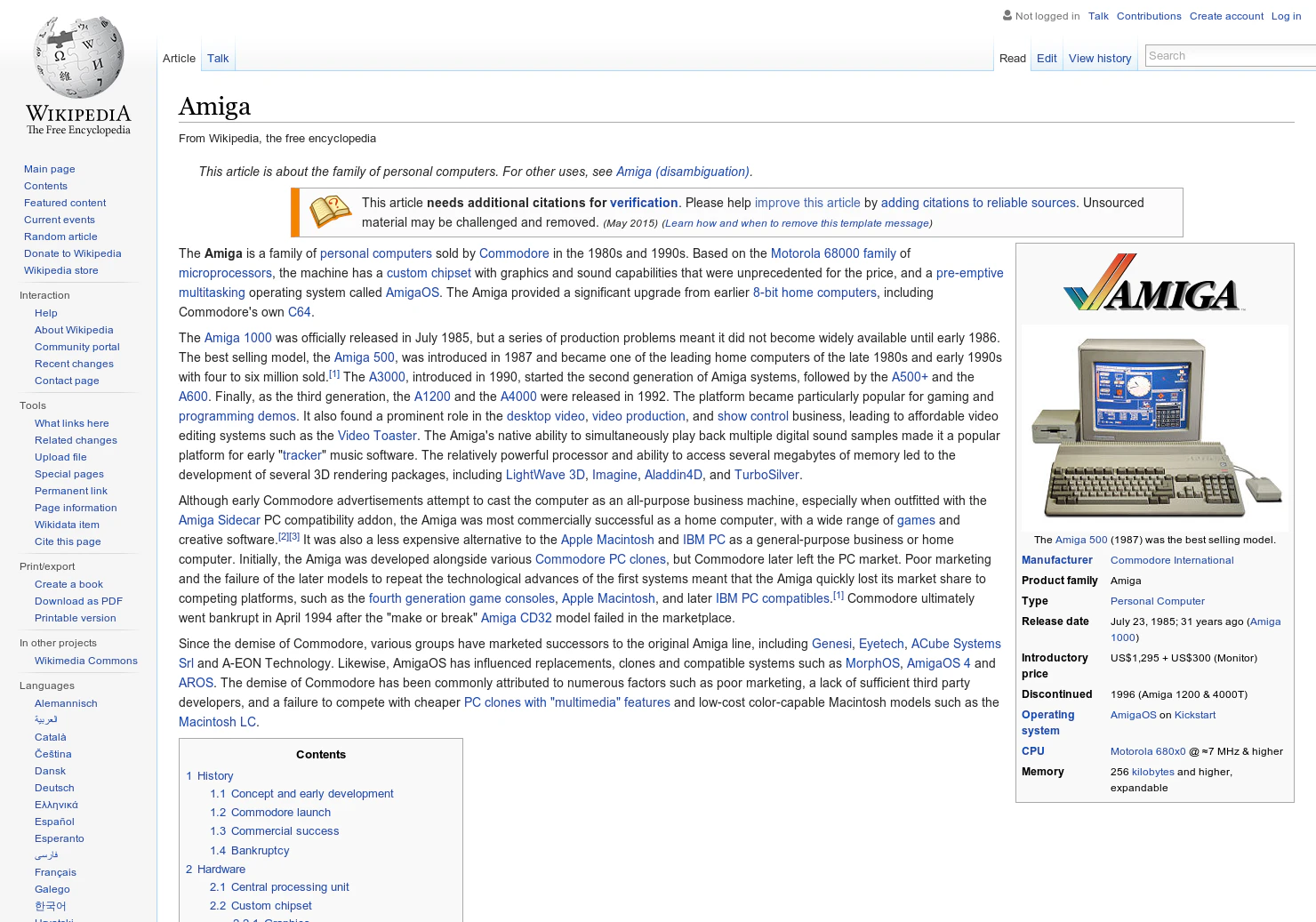This screenshot has height=922, width=1316.
Task: Open MorphOS link
Action: pyautogui.click(x=872, y=663)
